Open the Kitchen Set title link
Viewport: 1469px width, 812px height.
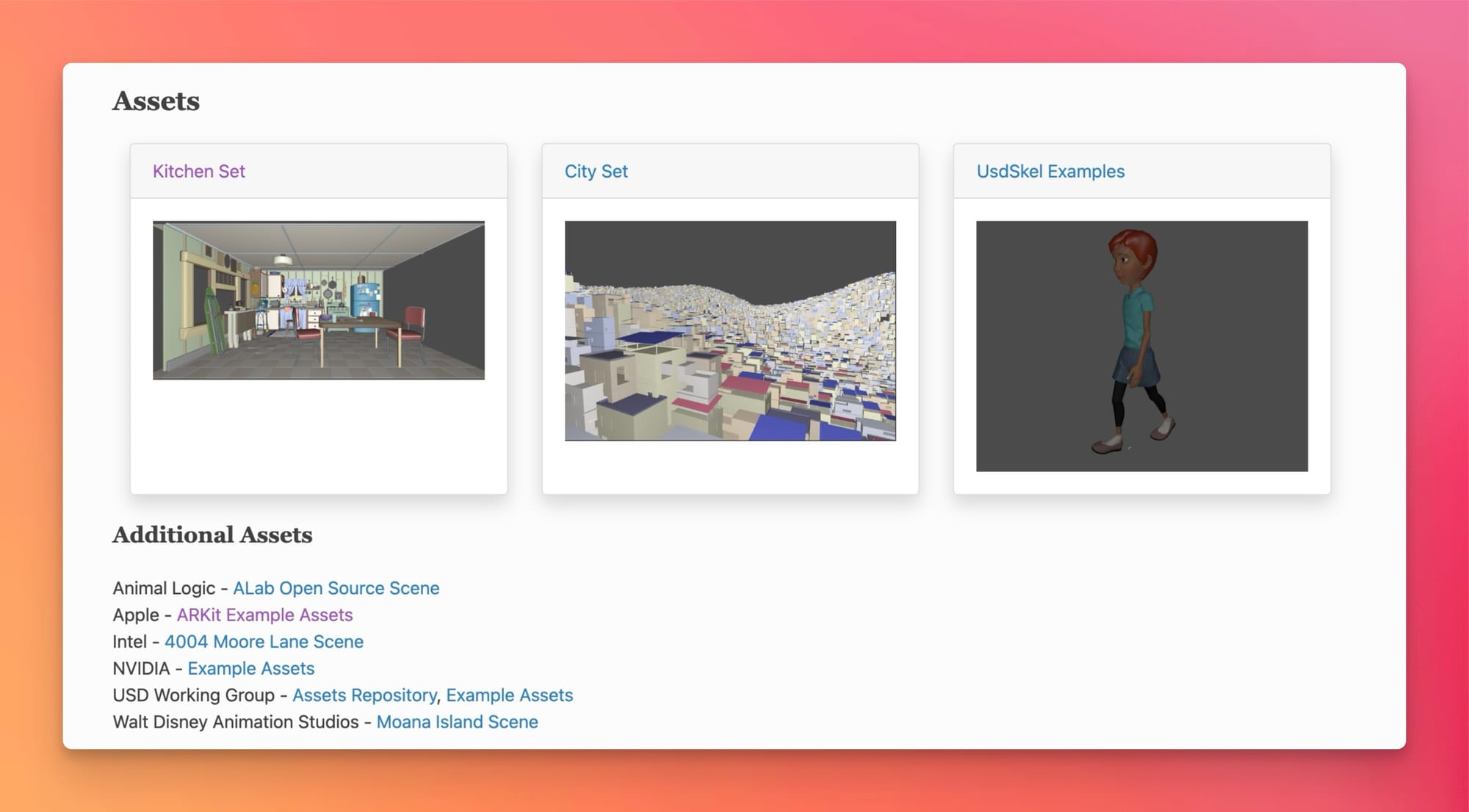tap(198, 171)
